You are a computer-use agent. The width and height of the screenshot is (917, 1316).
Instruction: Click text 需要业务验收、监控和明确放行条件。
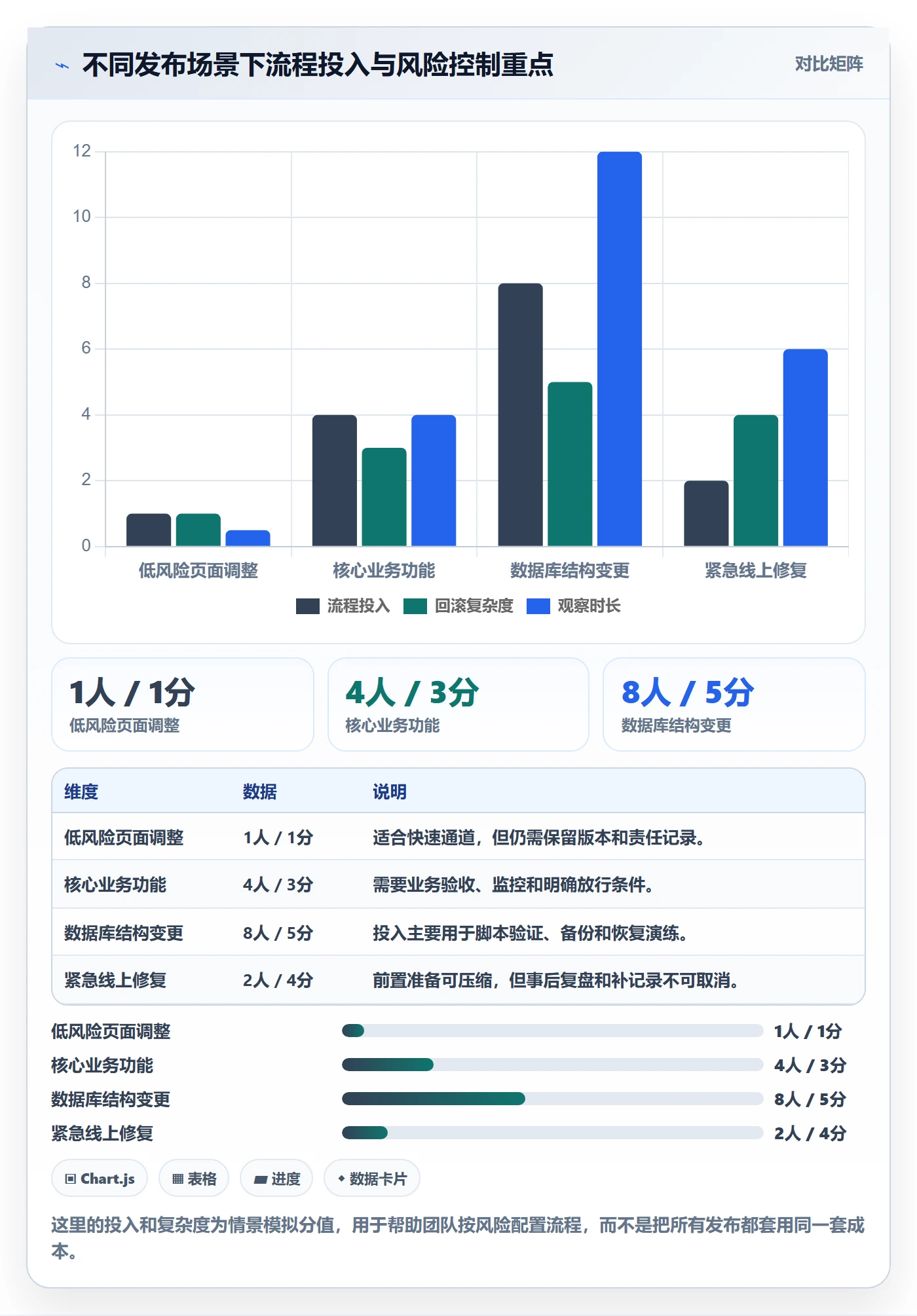point(514,885)
